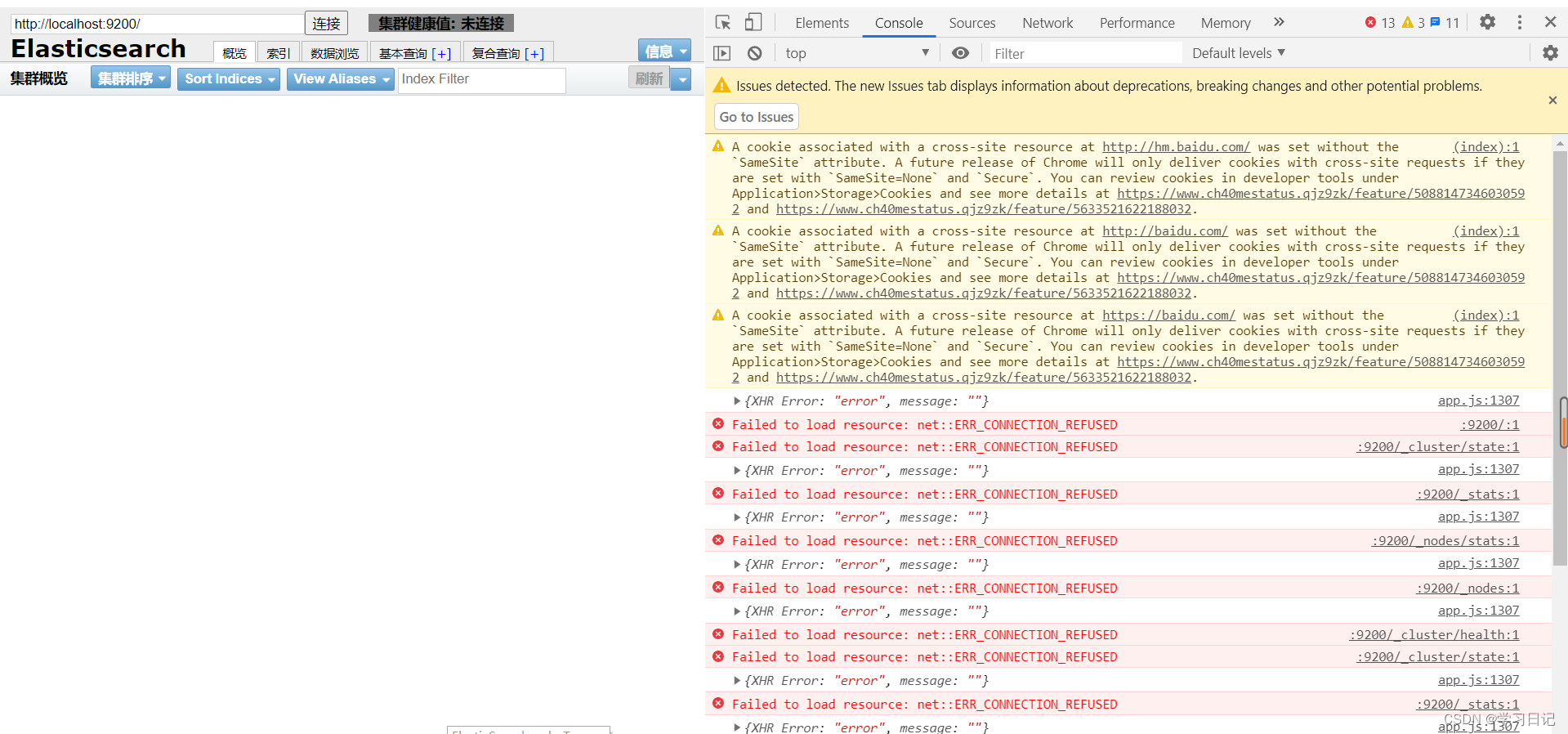Open the http://baidu.com/ link
This screenshot has width=1568, height=734.
(x=1165, y=231)
